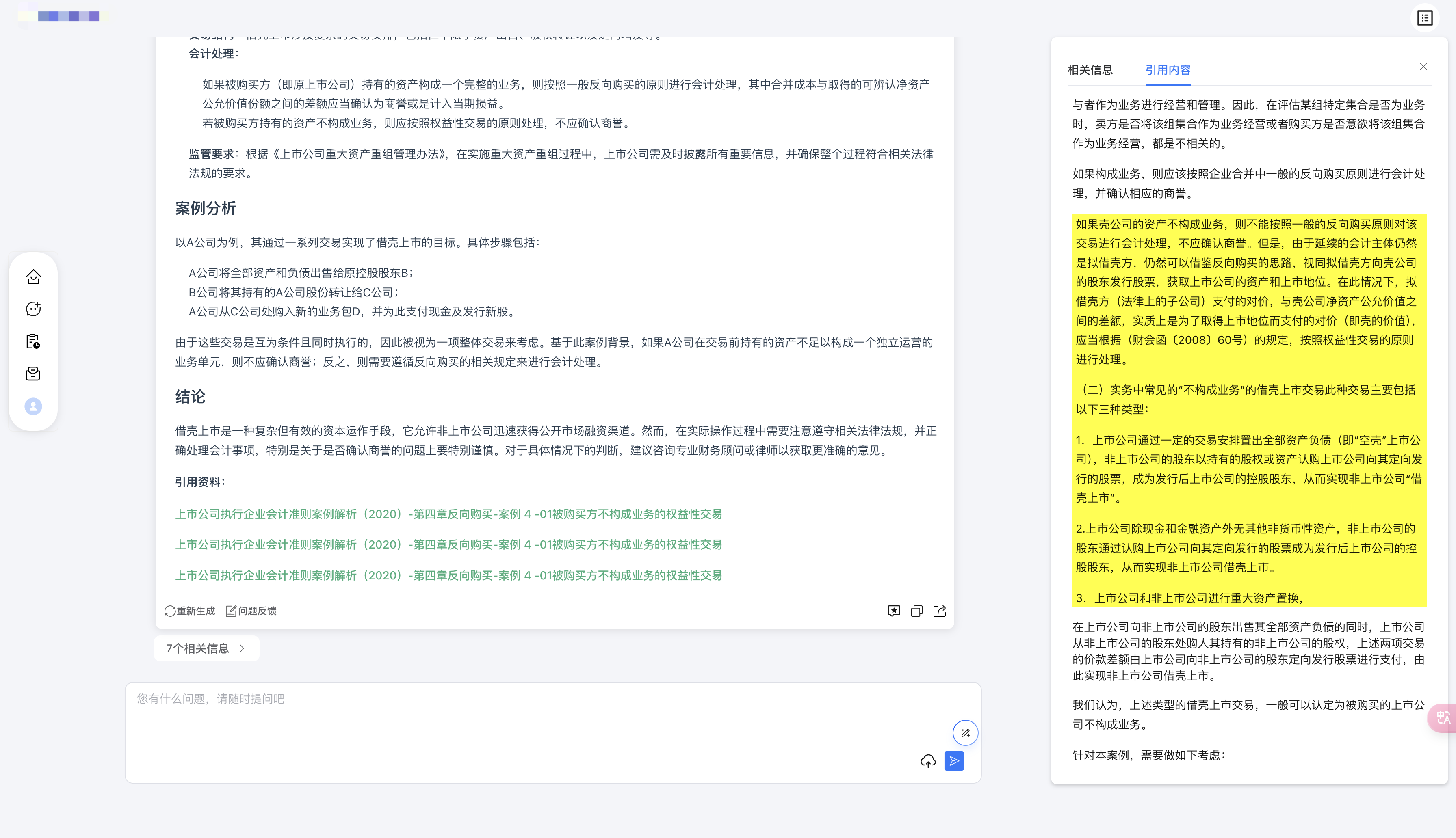Screen dimensions: 1456x838
Task: Share the answer via share icon
Action: pyautogui.click(x=940, y=611)
